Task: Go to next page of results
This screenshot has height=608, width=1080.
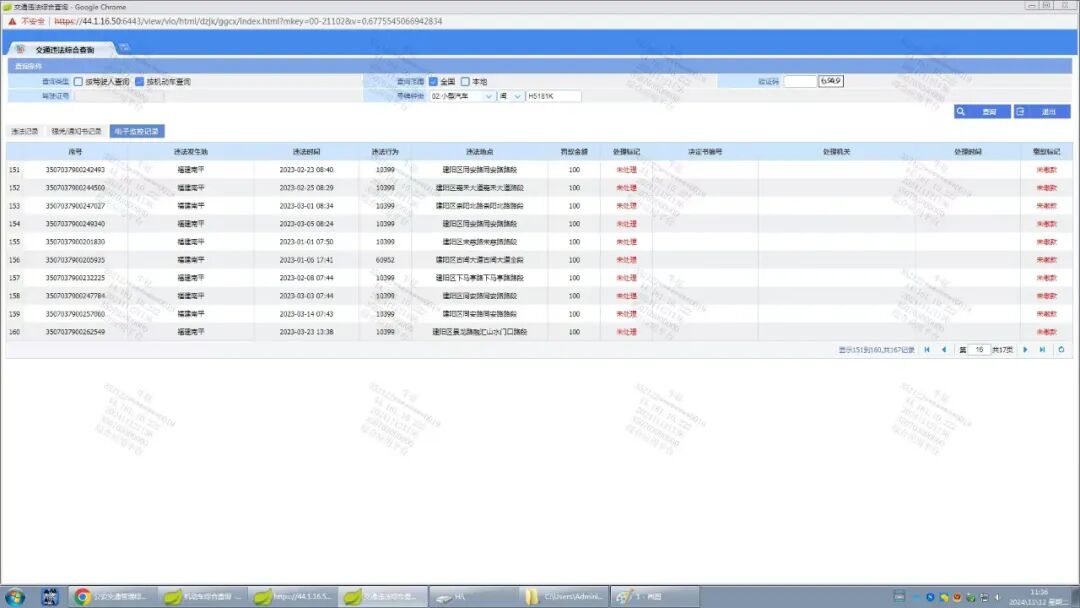Action: click(1026, 350)
